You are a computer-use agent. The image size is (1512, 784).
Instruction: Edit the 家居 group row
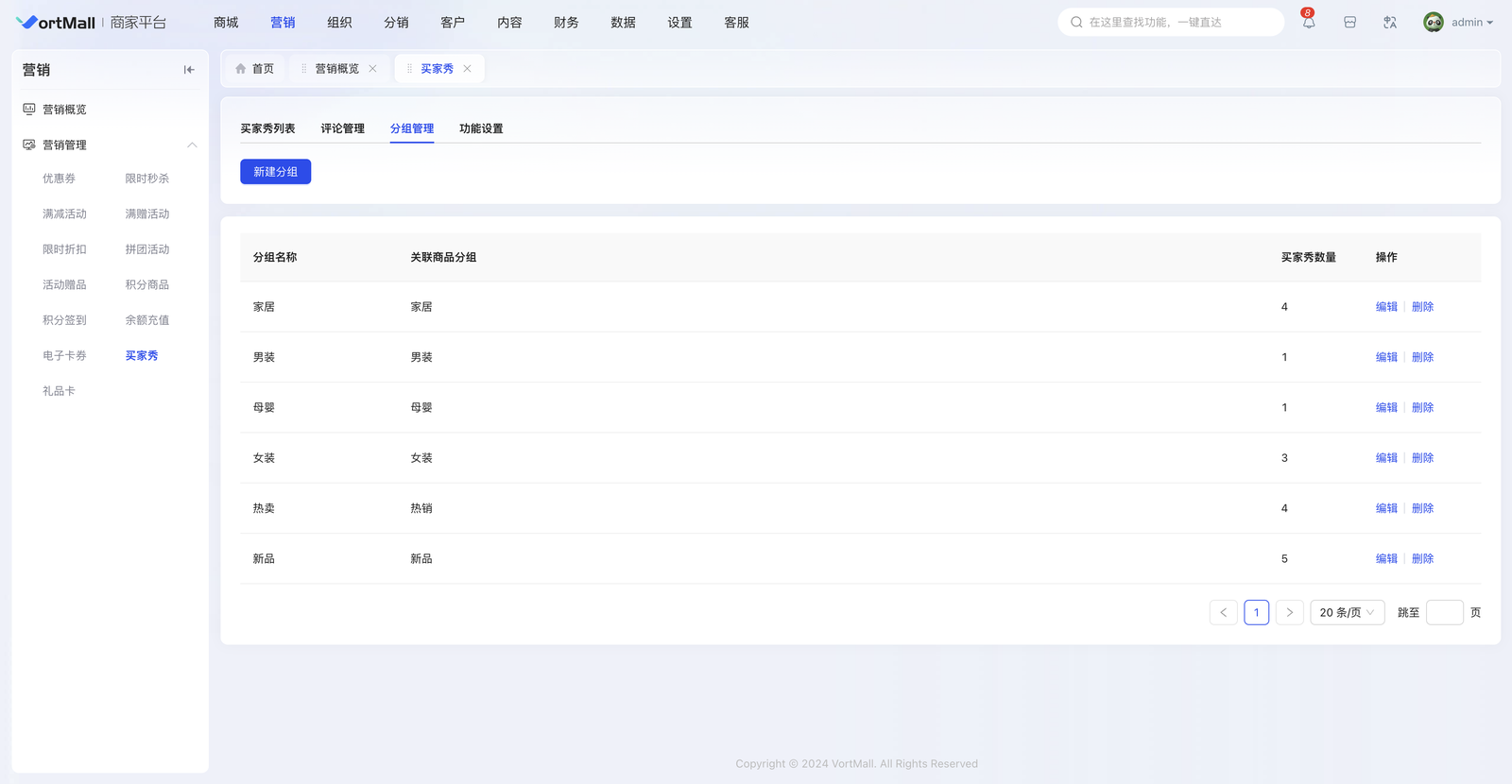pyautogui.click(x=1385, y=307)
